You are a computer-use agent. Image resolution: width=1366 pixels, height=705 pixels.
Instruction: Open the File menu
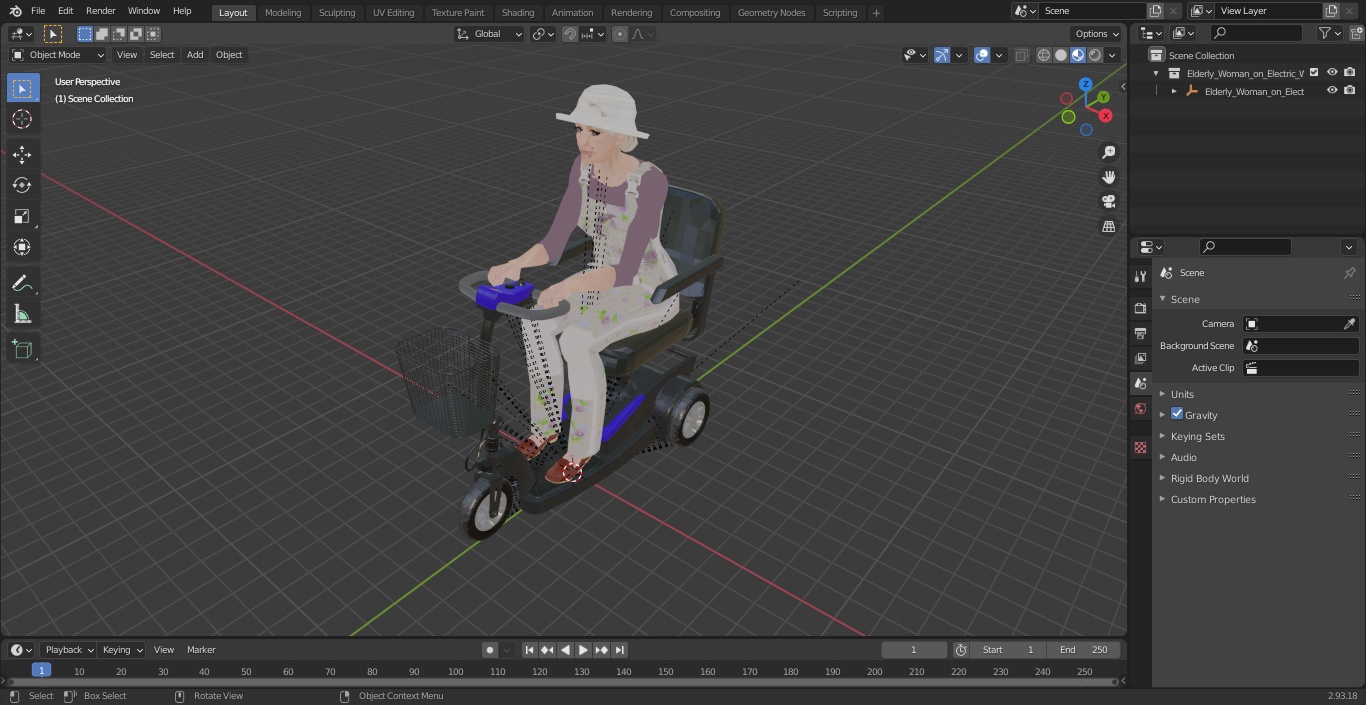click(x=38, y=11)
